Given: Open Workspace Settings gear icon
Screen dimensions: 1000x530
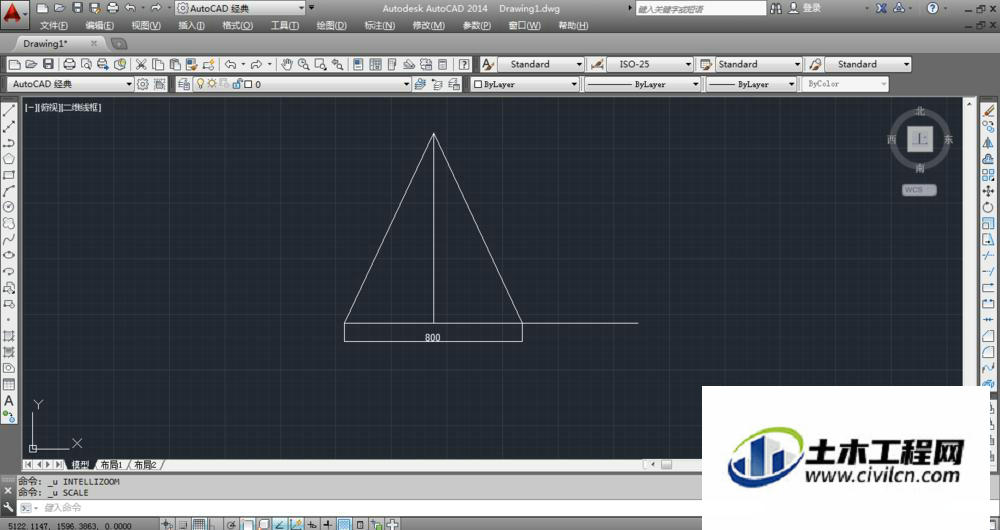Looking at the screenshot, I should tap(143, 84).
